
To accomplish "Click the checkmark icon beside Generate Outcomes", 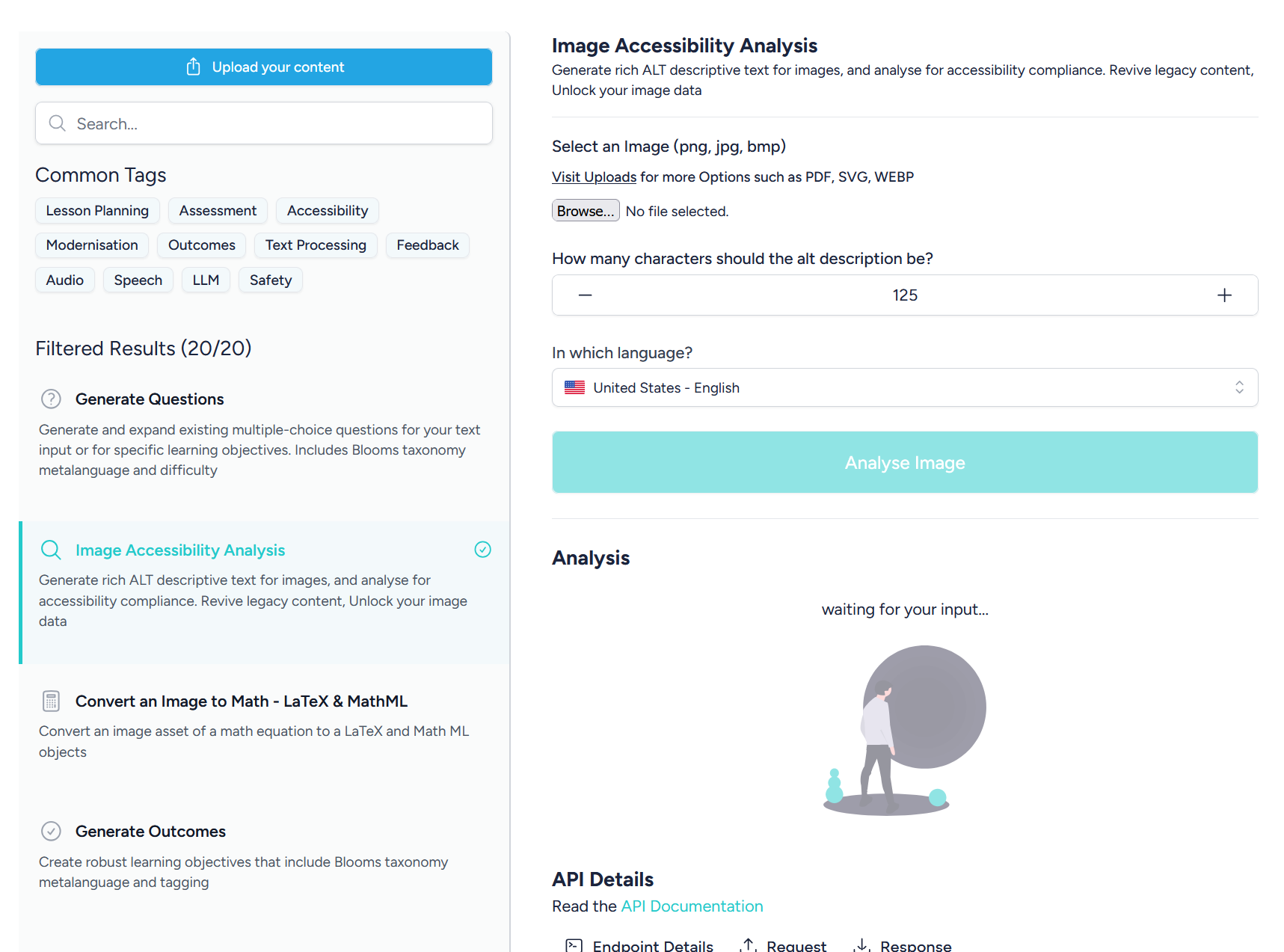I will pos(50,831).
